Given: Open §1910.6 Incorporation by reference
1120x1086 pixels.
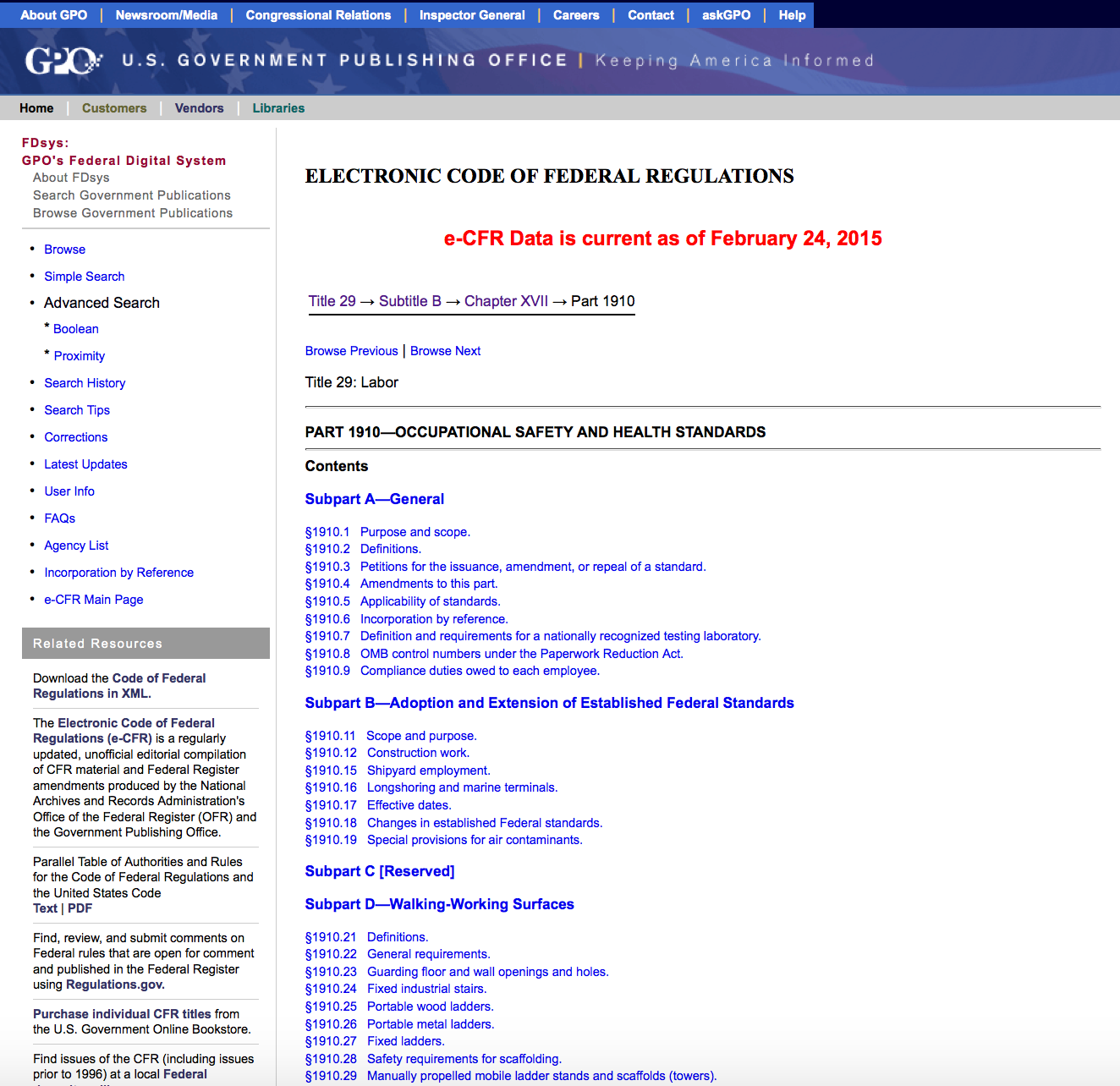Looking at the screenshot, I should (407, 619).
